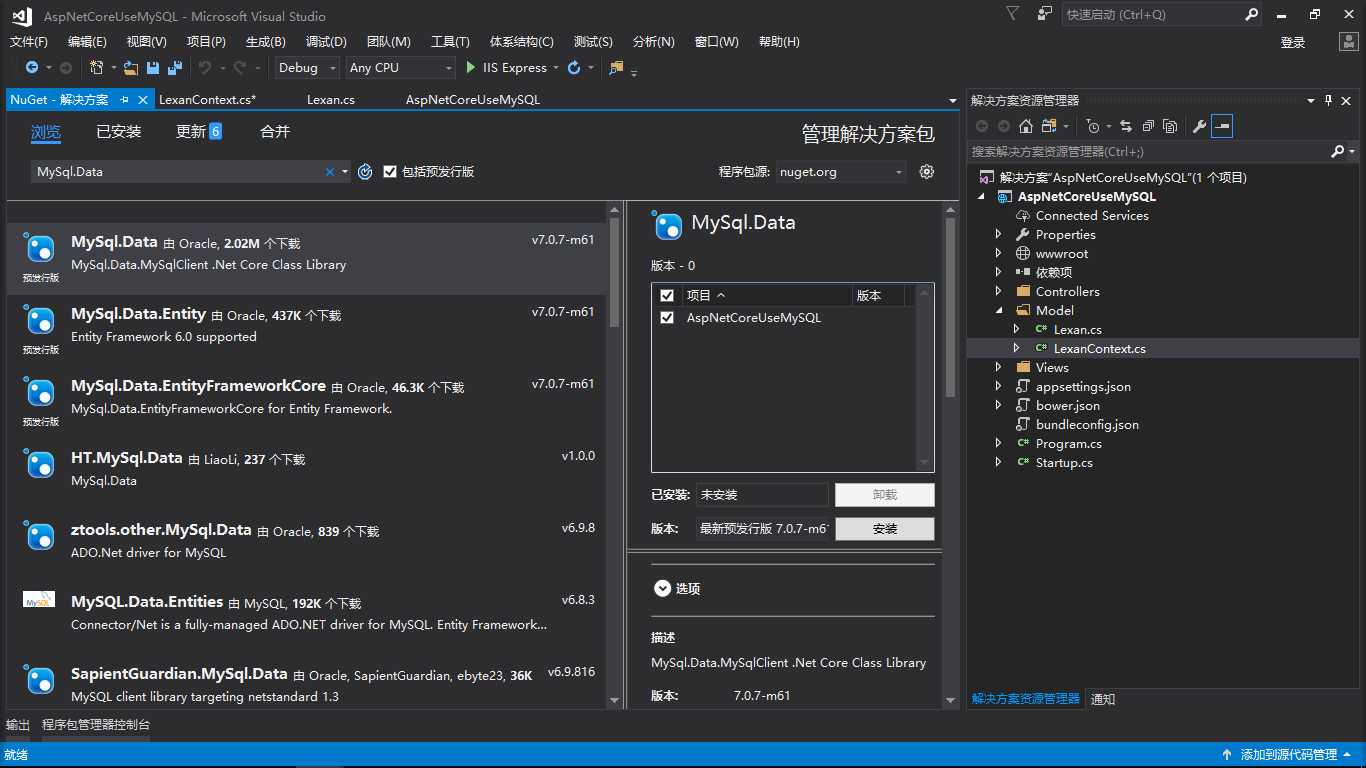Viewport: 1366px width, 768px height.
Task: Open the version selection dropdown
Action: pos(763,529)
